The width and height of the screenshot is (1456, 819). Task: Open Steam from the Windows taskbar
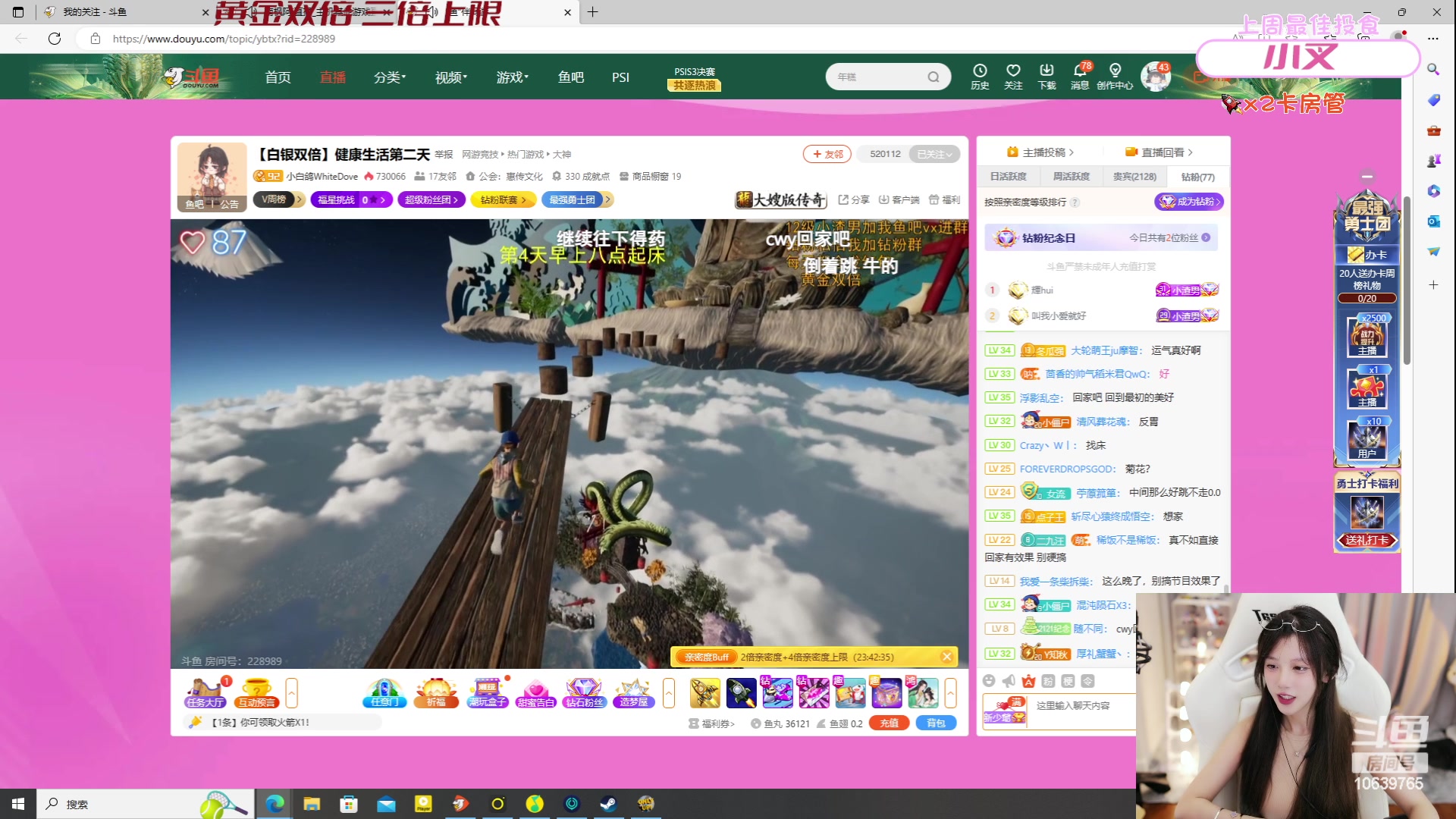(x=608, y=804)
